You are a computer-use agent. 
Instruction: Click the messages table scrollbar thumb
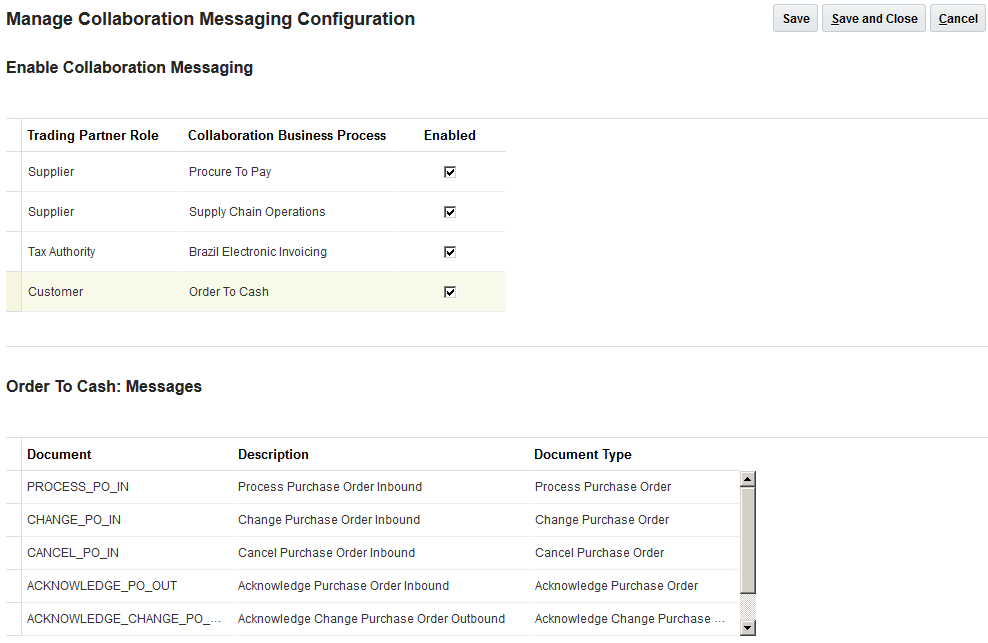(748, 540)
